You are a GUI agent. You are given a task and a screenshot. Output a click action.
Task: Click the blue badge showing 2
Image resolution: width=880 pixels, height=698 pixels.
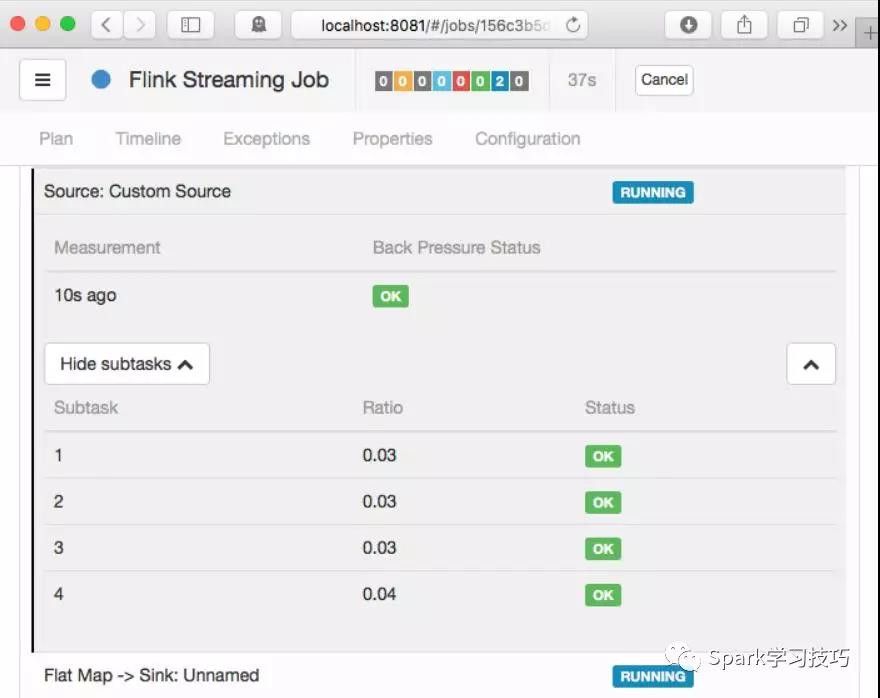[x=499, y=81]
